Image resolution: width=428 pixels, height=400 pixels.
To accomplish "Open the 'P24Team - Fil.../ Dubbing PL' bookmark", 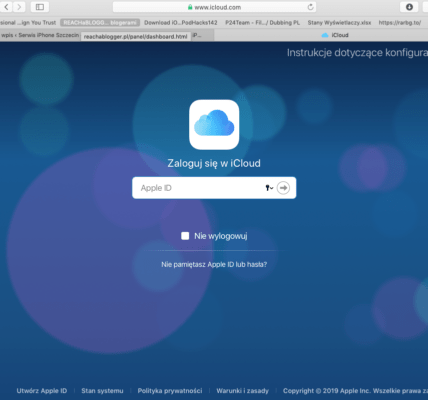I will pyautogui.click(x=262, y=23).
